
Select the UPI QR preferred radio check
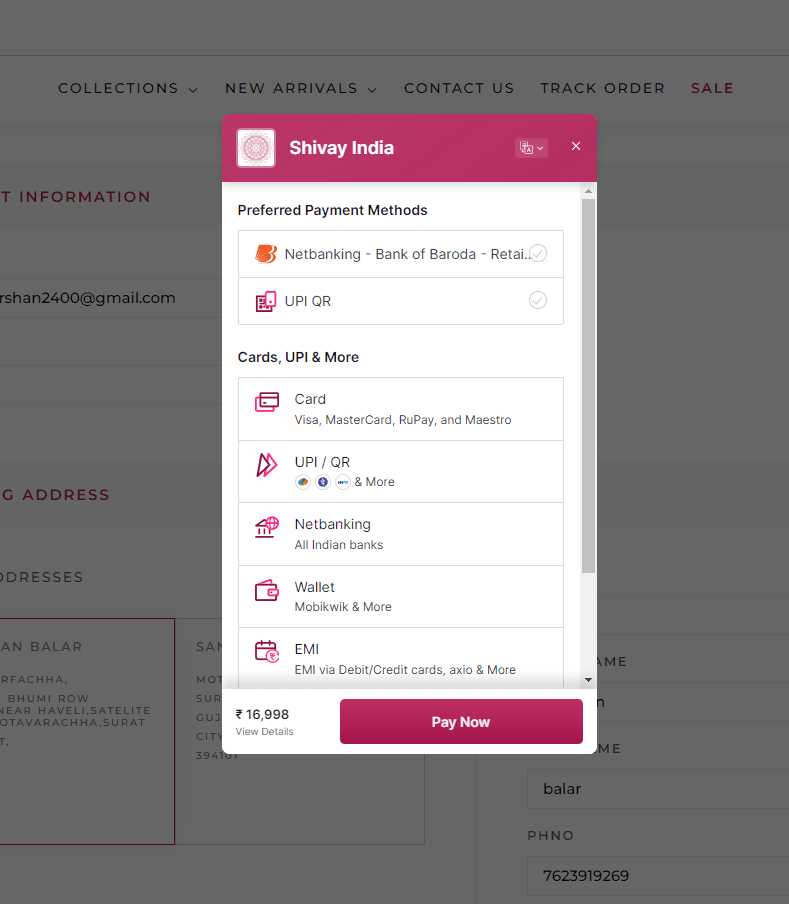point(538,300)
